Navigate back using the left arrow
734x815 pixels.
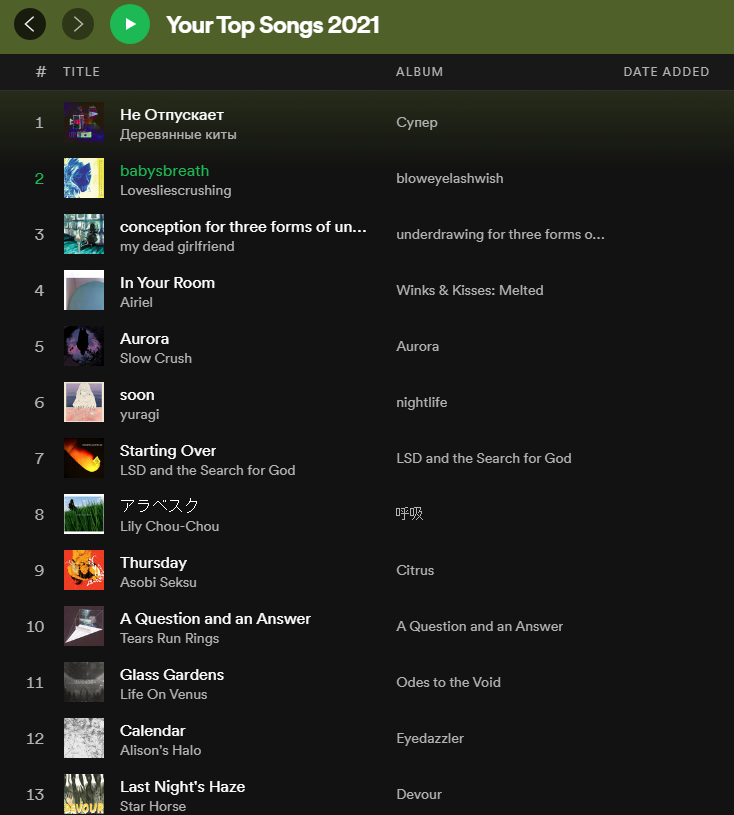coord(29,24)
